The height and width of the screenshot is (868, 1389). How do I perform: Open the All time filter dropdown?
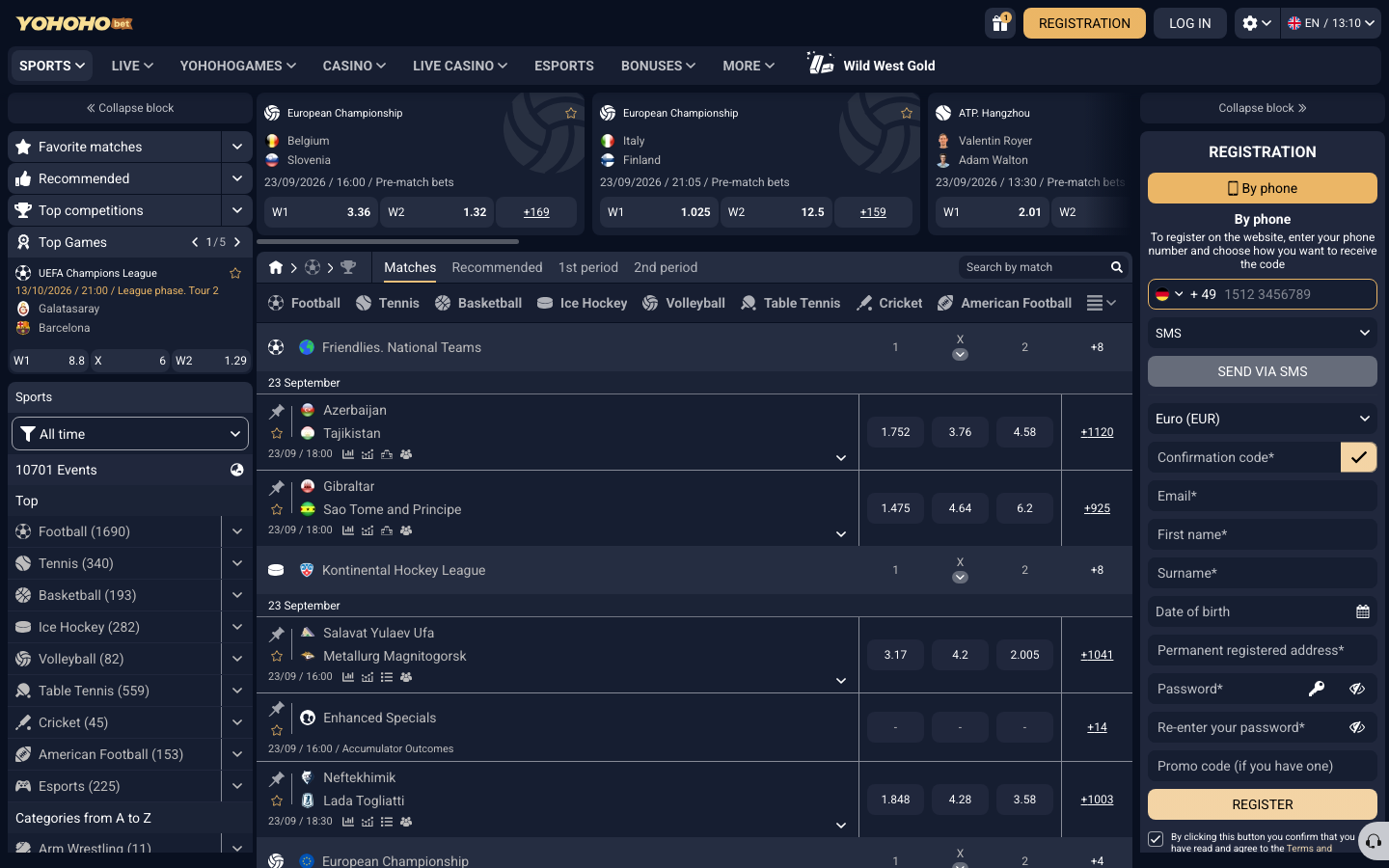point(130,434)
